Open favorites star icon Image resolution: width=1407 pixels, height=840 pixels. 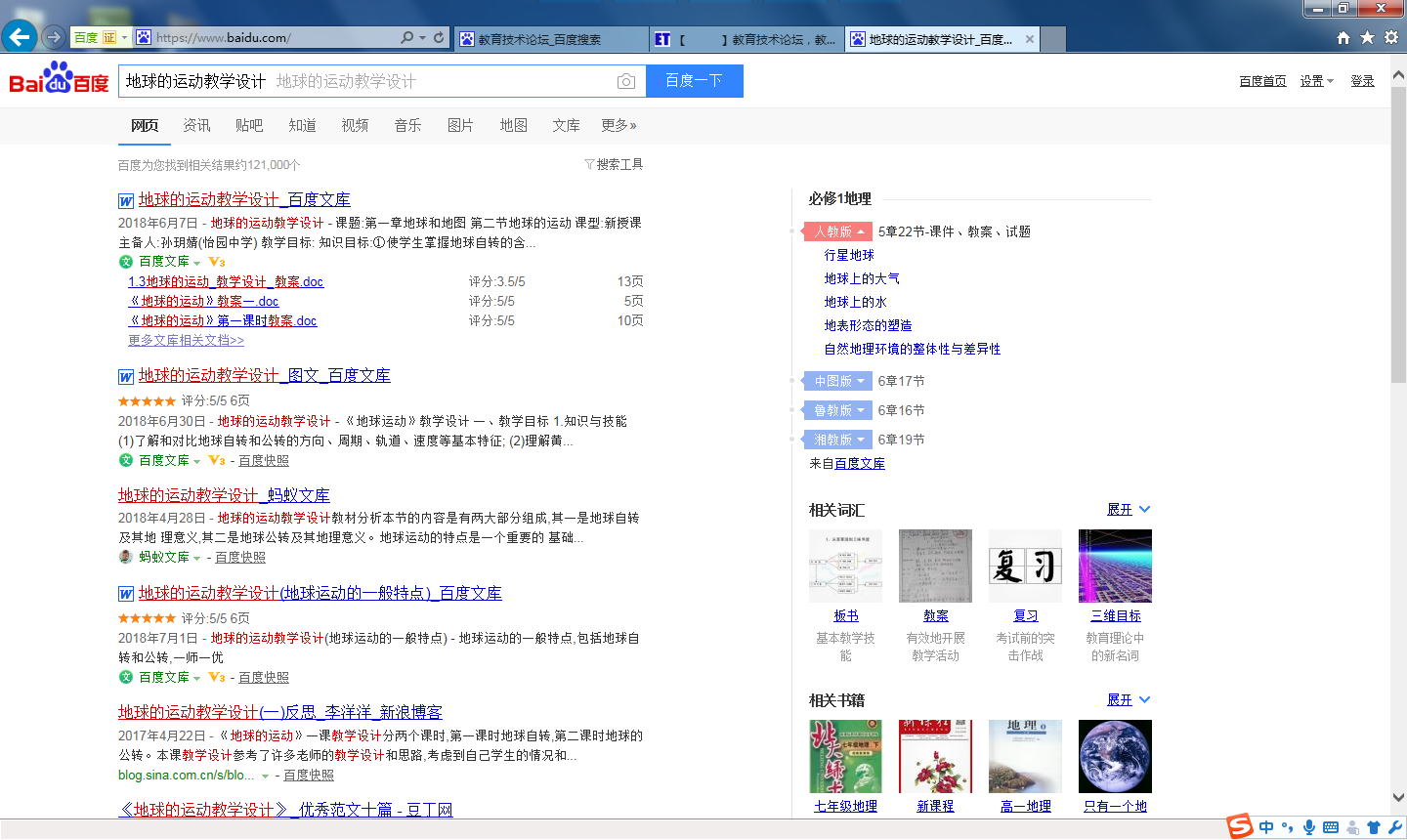click(1367, 37)
